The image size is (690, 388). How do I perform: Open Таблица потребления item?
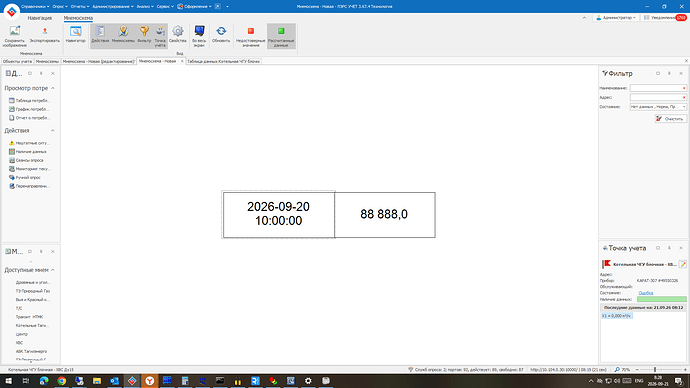tap(29, 101)
